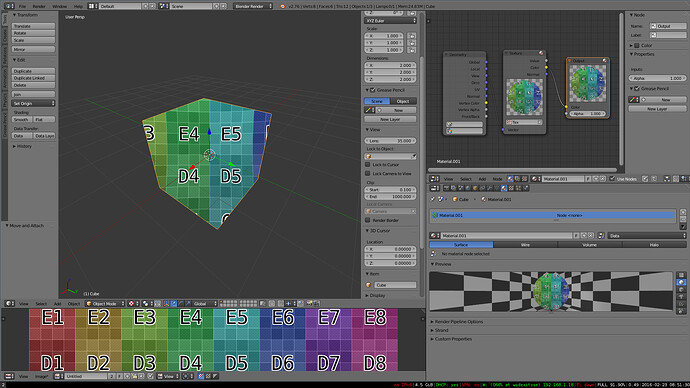
Task: Select compositing nodes tree type icon
Action: click(x=517, y=179)
